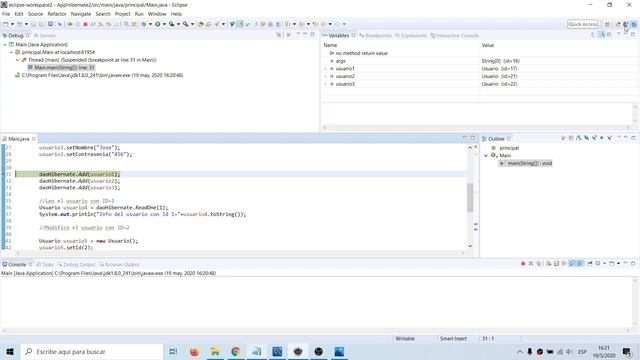Open the Edit menu
640x360 pixels.
[19, 14]
